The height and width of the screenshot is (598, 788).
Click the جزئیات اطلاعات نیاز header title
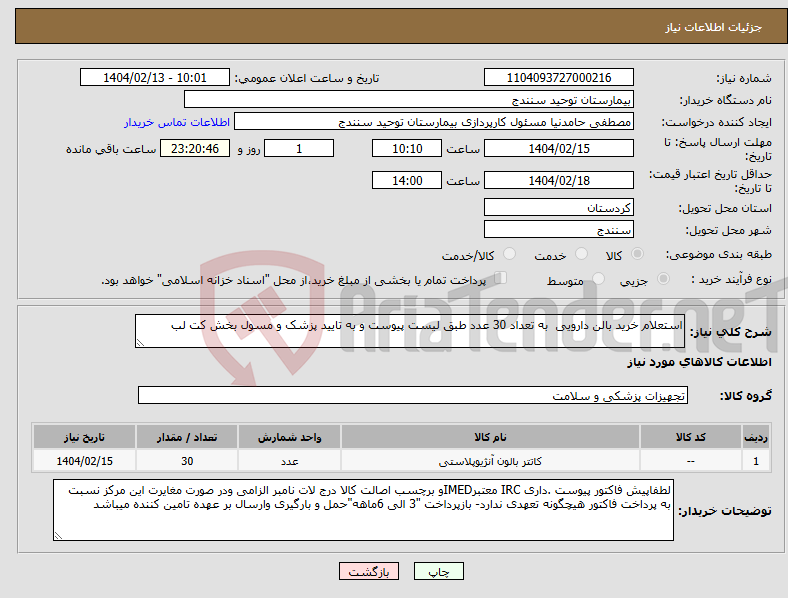click(714, 27)
